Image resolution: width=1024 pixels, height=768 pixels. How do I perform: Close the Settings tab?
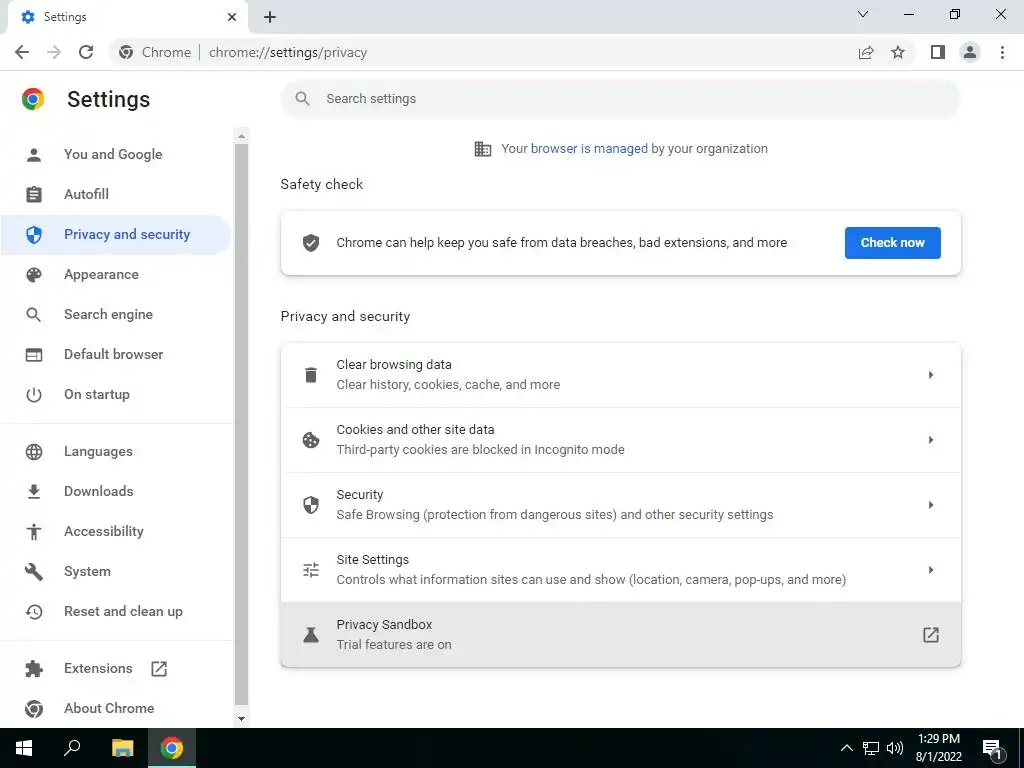pyautogui.click(x=232, y=17)
